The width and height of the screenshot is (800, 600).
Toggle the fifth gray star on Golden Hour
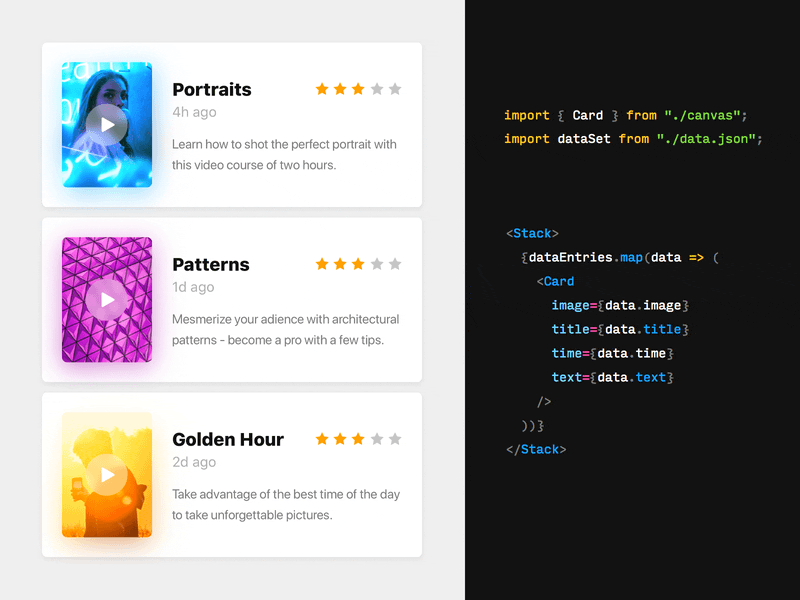click(x=394, y=438)
